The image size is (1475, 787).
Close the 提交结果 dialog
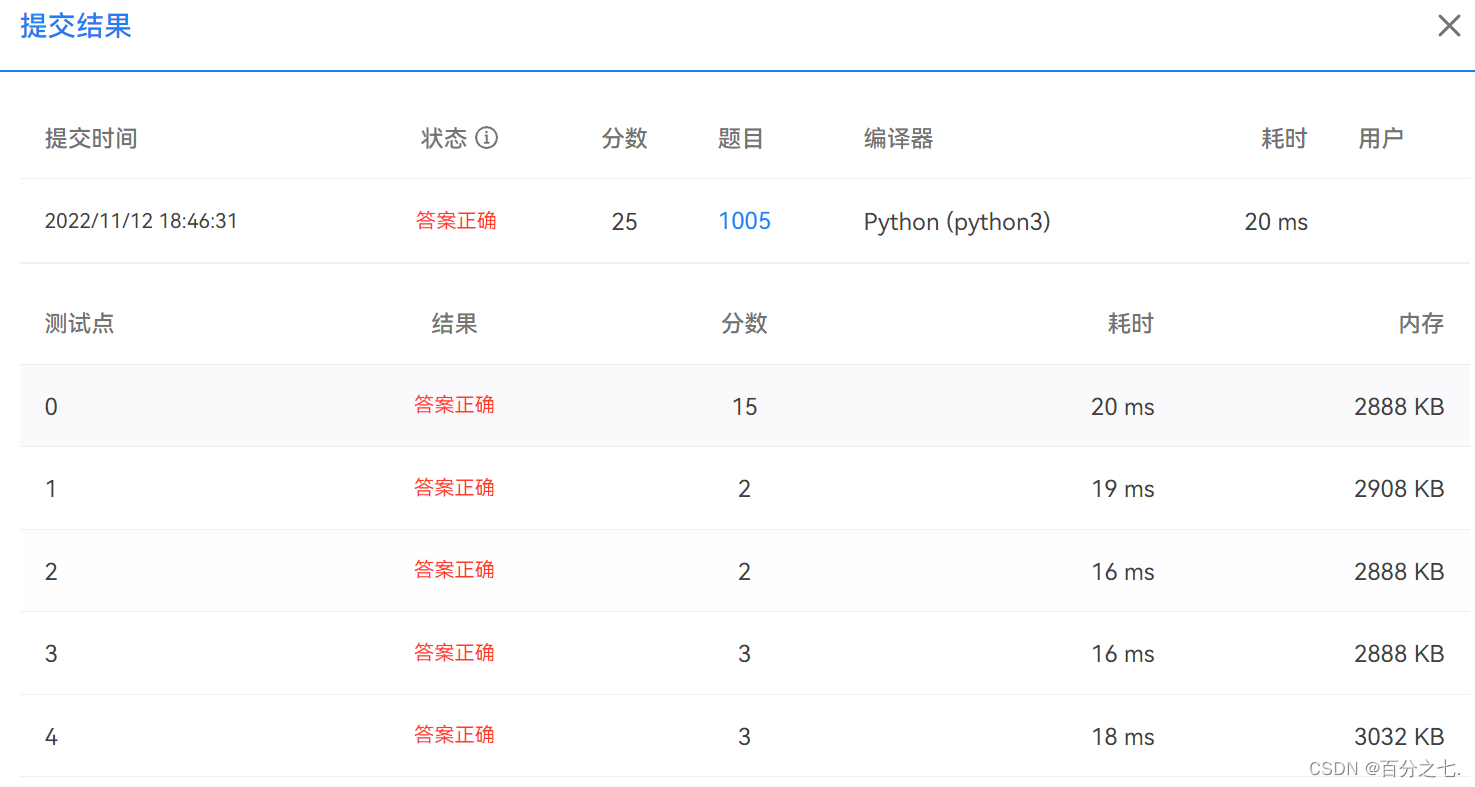[1449, 25]
